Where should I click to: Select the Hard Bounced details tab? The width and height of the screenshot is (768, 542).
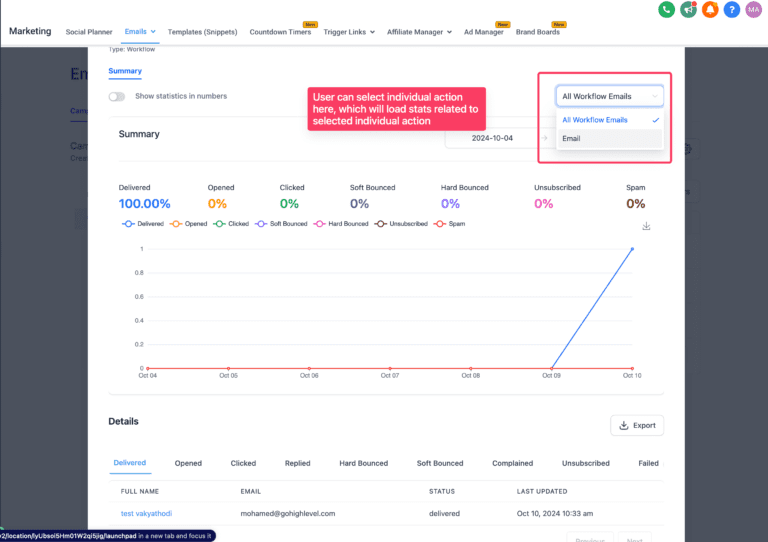363,463
